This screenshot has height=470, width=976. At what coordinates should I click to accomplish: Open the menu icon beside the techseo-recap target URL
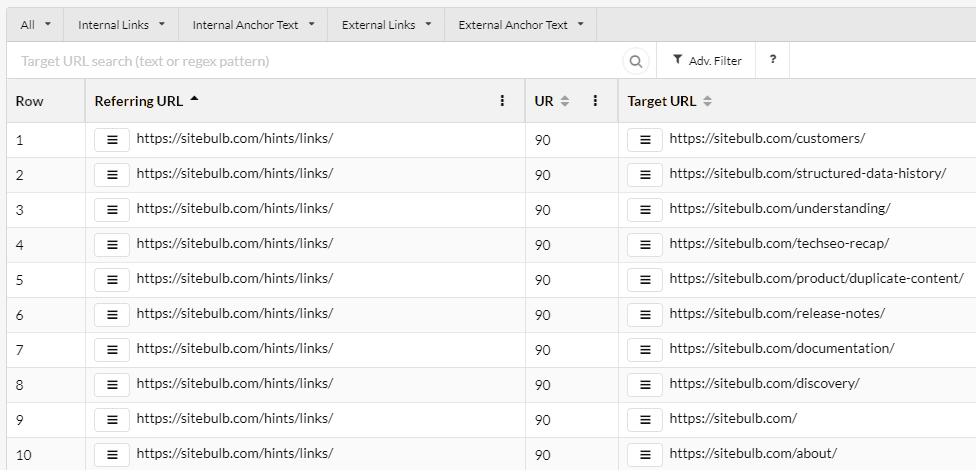pyautogui.click(x=645, y=245)
